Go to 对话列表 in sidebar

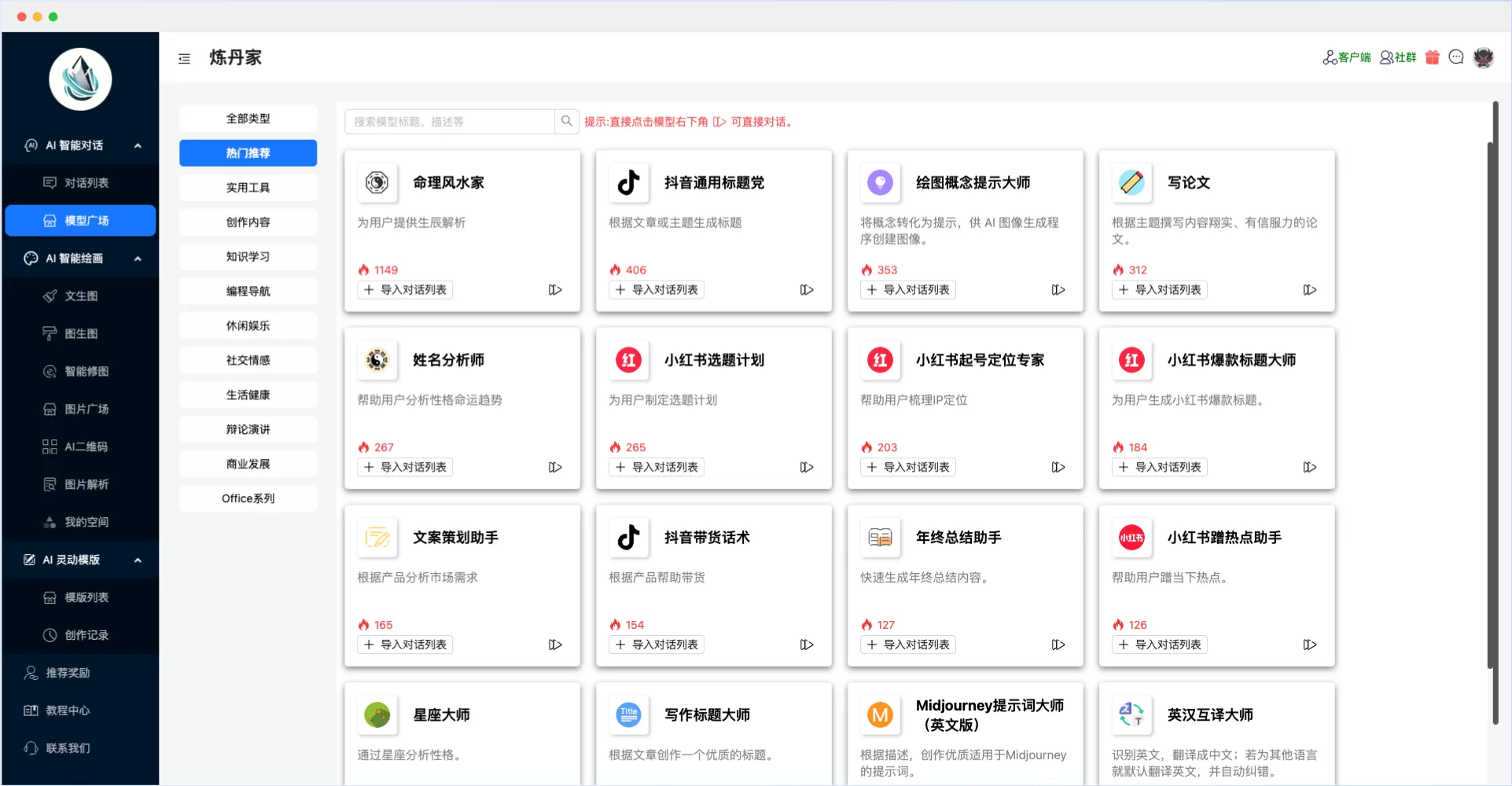click(x=86, y=183)
